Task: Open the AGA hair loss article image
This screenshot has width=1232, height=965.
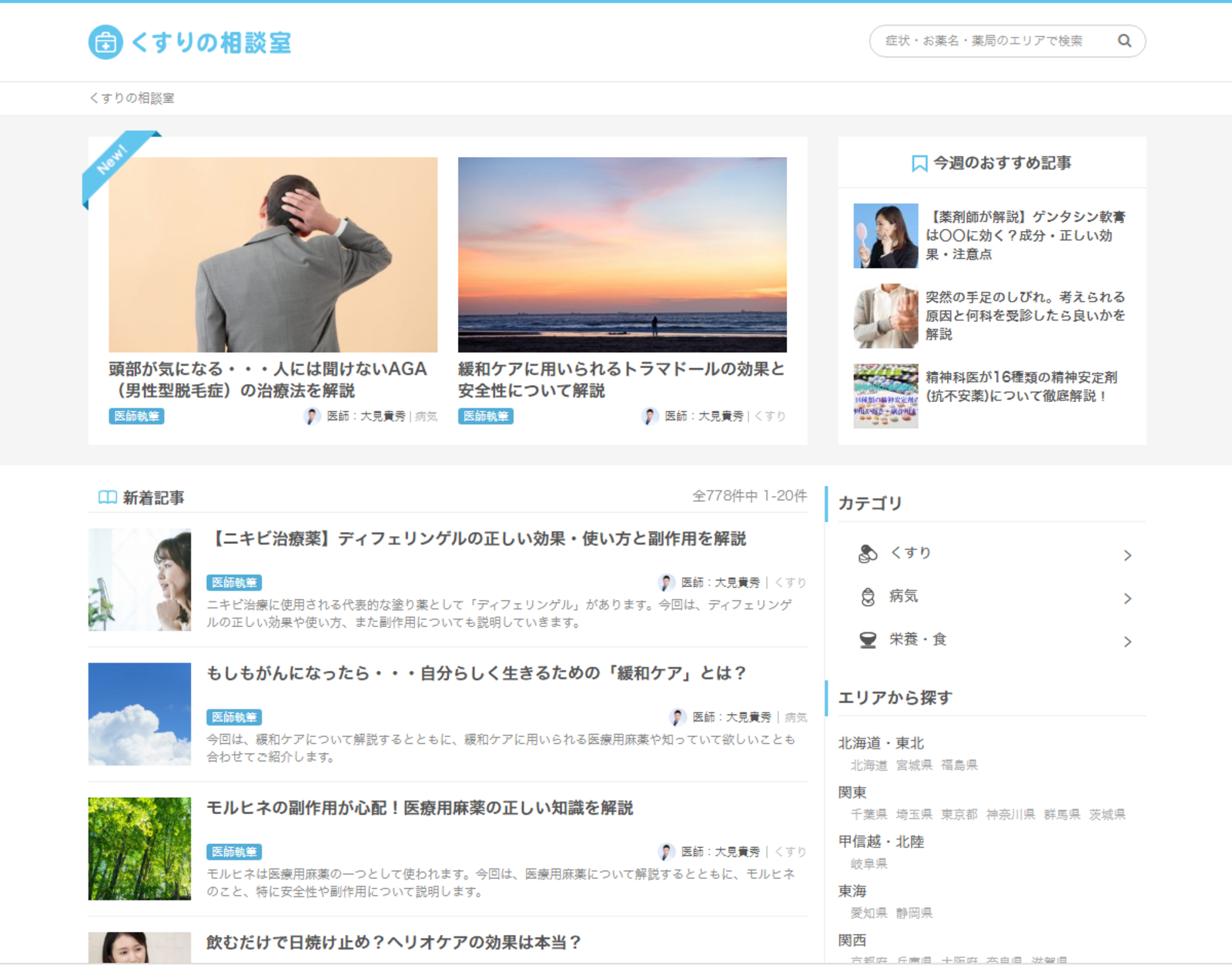Action: 273,255
